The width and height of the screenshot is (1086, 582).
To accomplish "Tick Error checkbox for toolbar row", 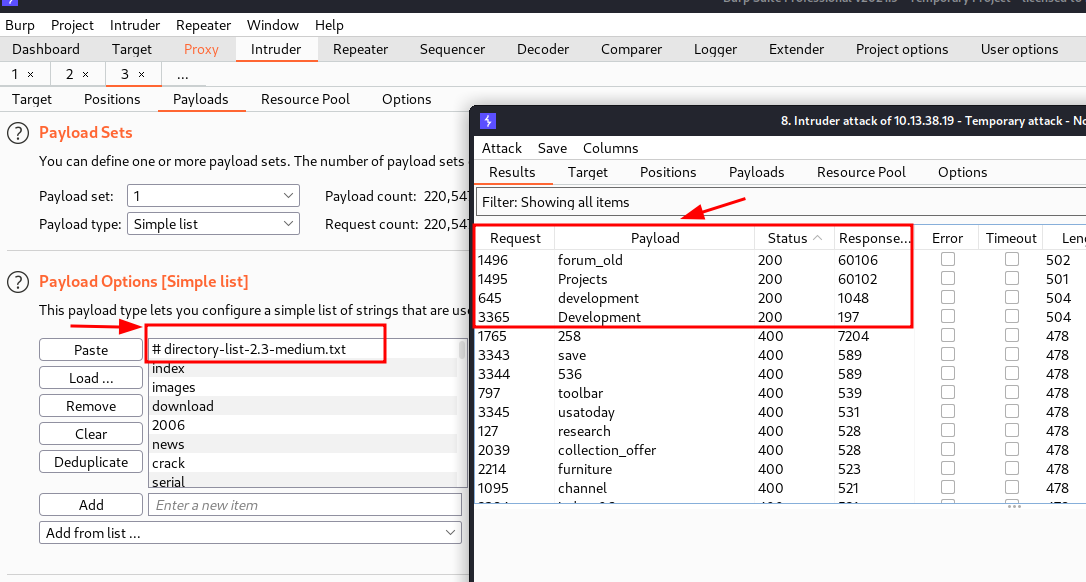I will tap(947, 392).
